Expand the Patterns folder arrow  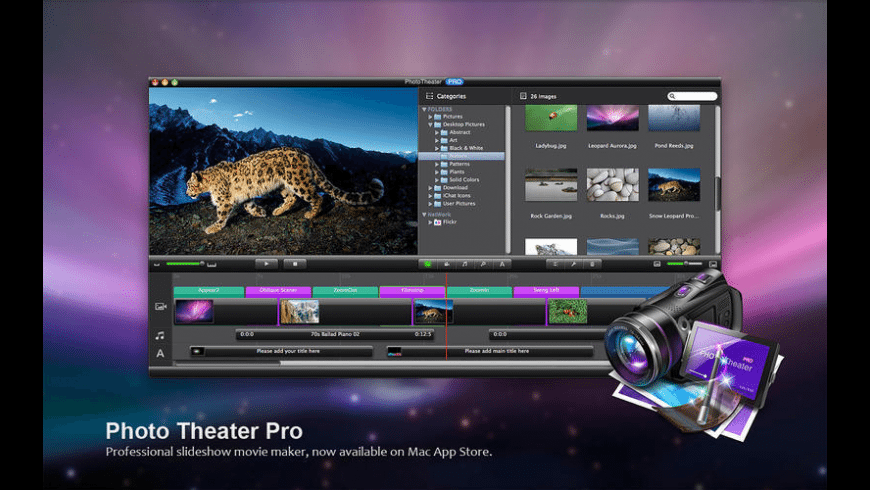coord(437,164)
